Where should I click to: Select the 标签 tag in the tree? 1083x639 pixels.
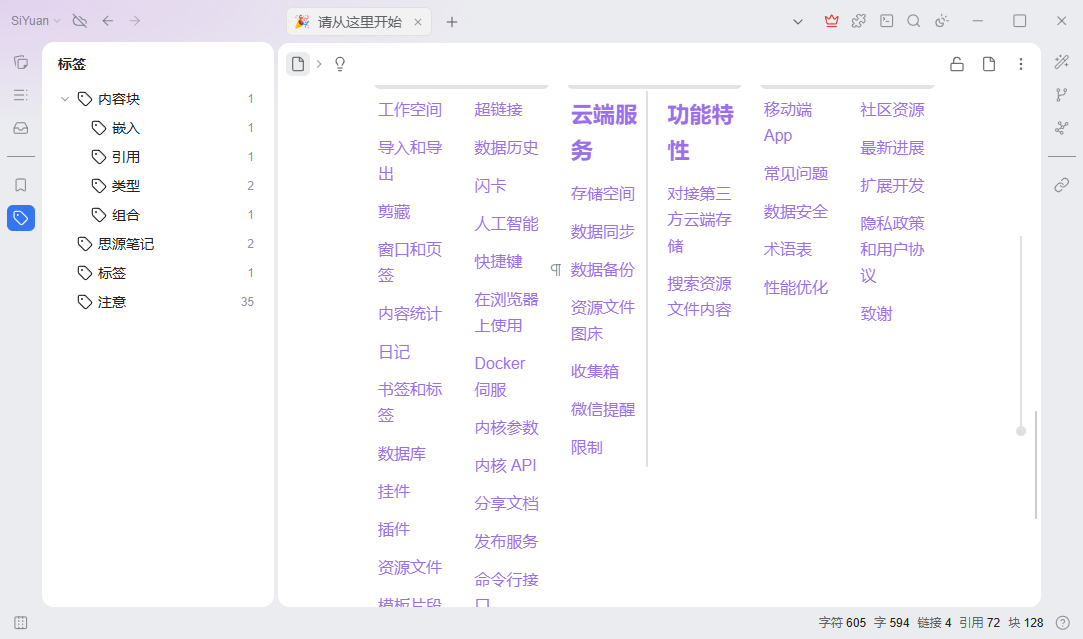[158, 273]
